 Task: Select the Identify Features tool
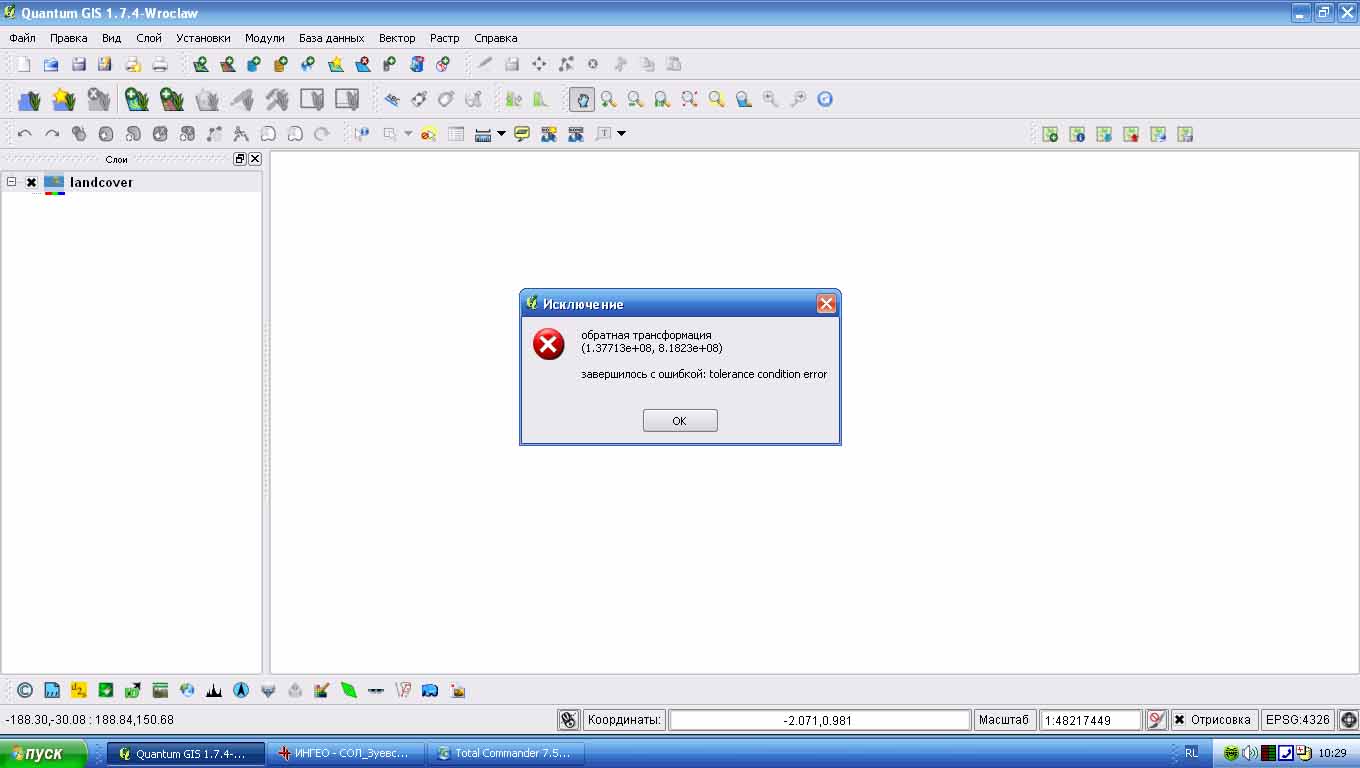pos(362,134)
